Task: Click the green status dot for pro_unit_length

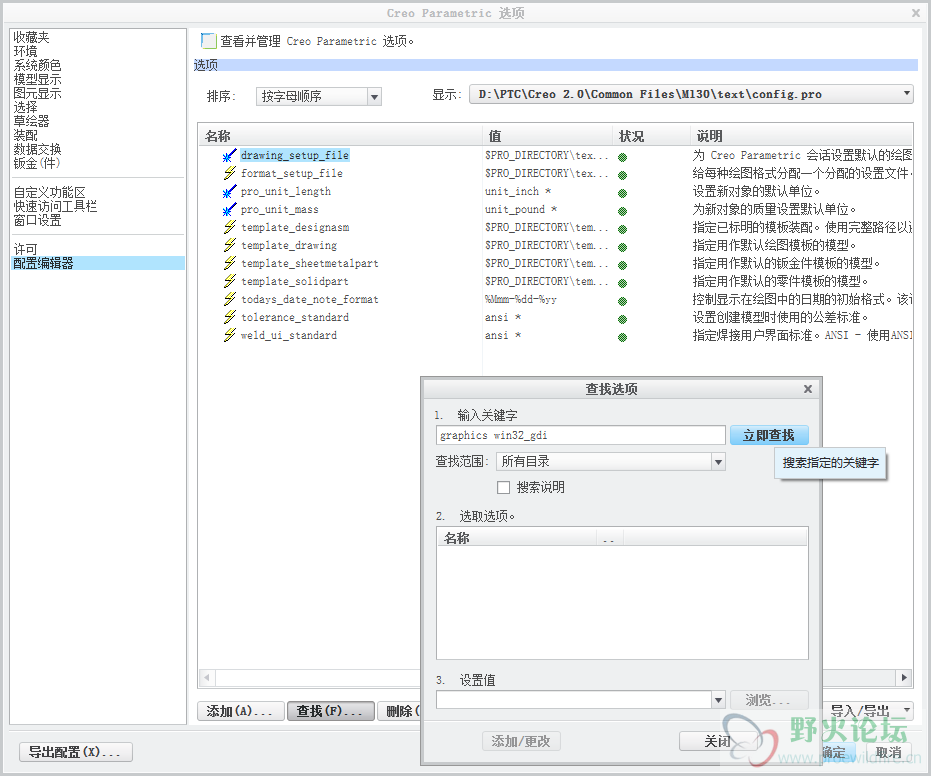Action: (622, 193)
